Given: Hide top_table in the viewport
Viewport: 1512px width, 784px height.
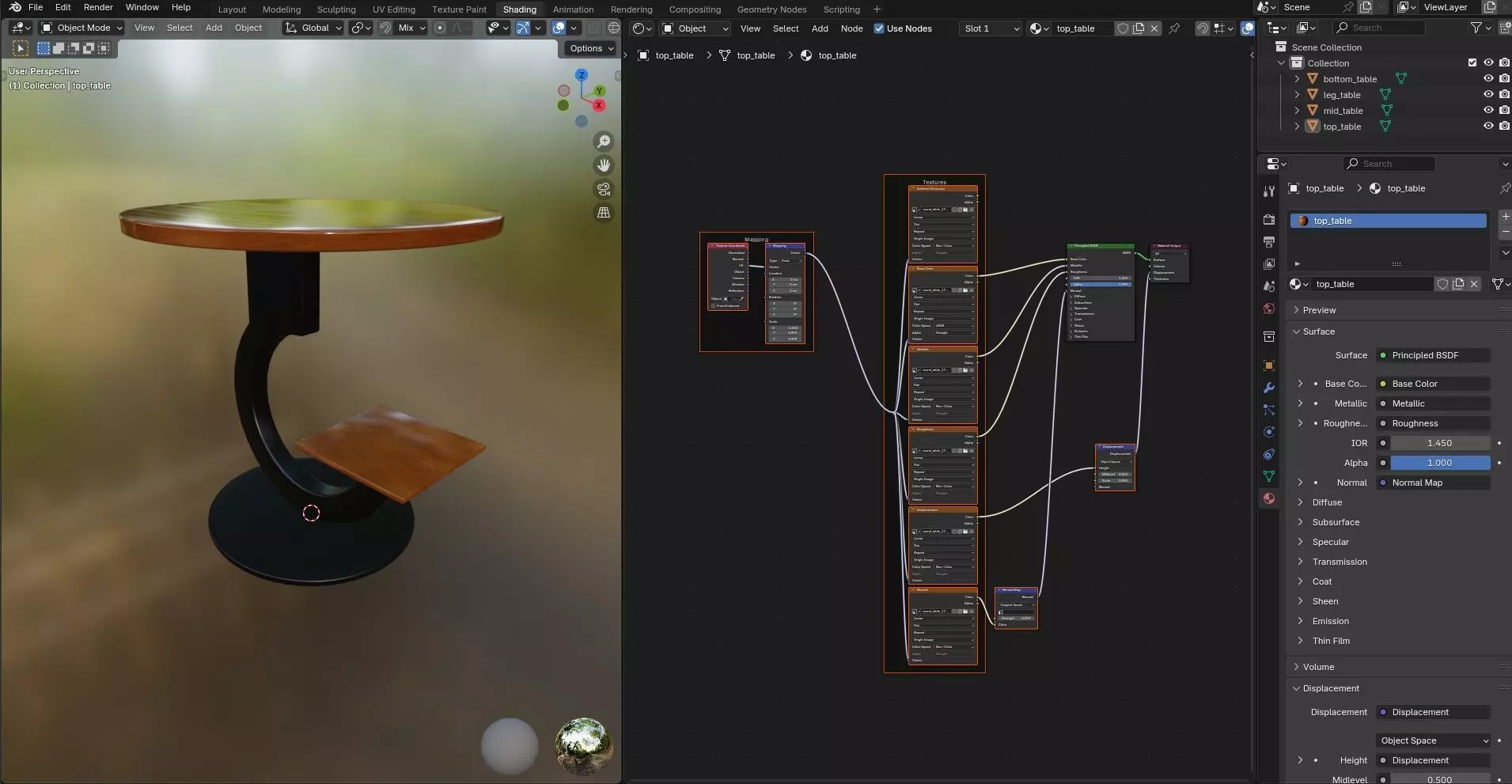Looking at the screenshot, I should 1488,127.
